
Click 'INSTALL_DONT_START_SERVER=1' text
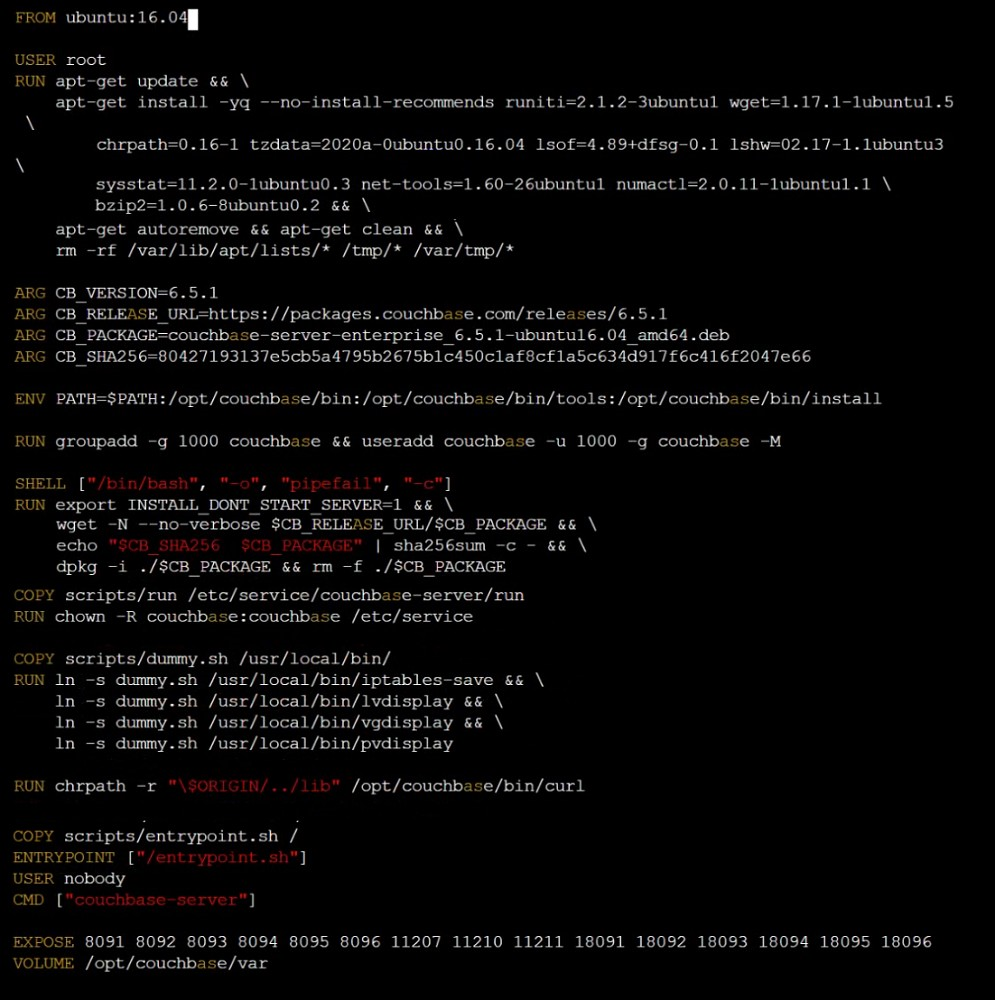click(x=265, y=505)
